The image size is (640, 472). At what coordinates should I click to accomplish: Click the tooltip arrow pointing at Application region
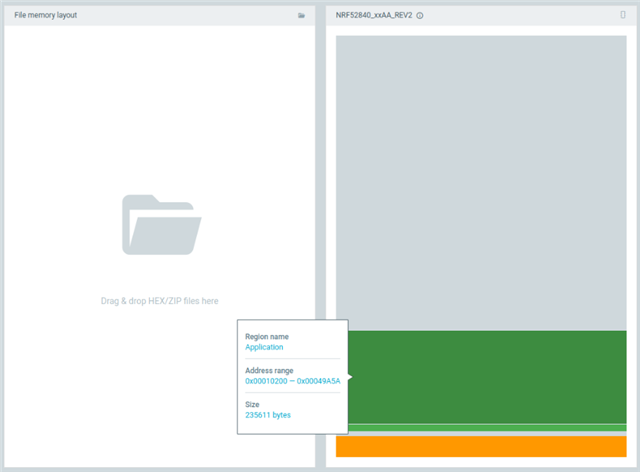click(350, 377)
